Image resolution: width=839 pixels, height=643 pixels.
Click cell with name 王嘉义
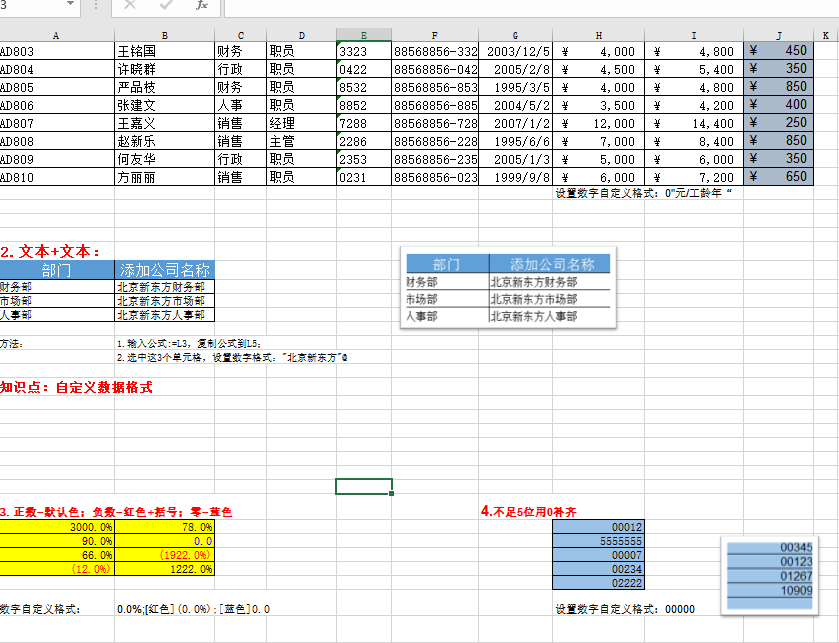(x=164, y=124)
